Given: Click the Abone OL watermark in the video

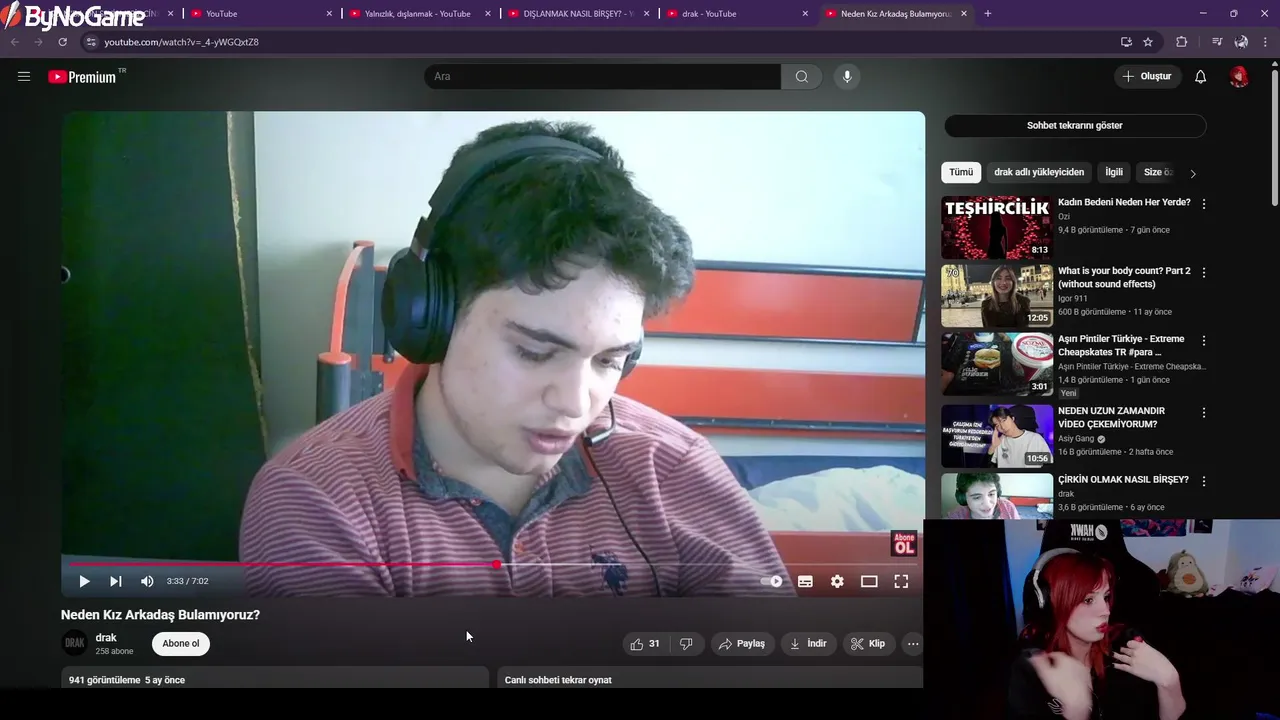Looking at the screenshot, I should tap(904, 543).
